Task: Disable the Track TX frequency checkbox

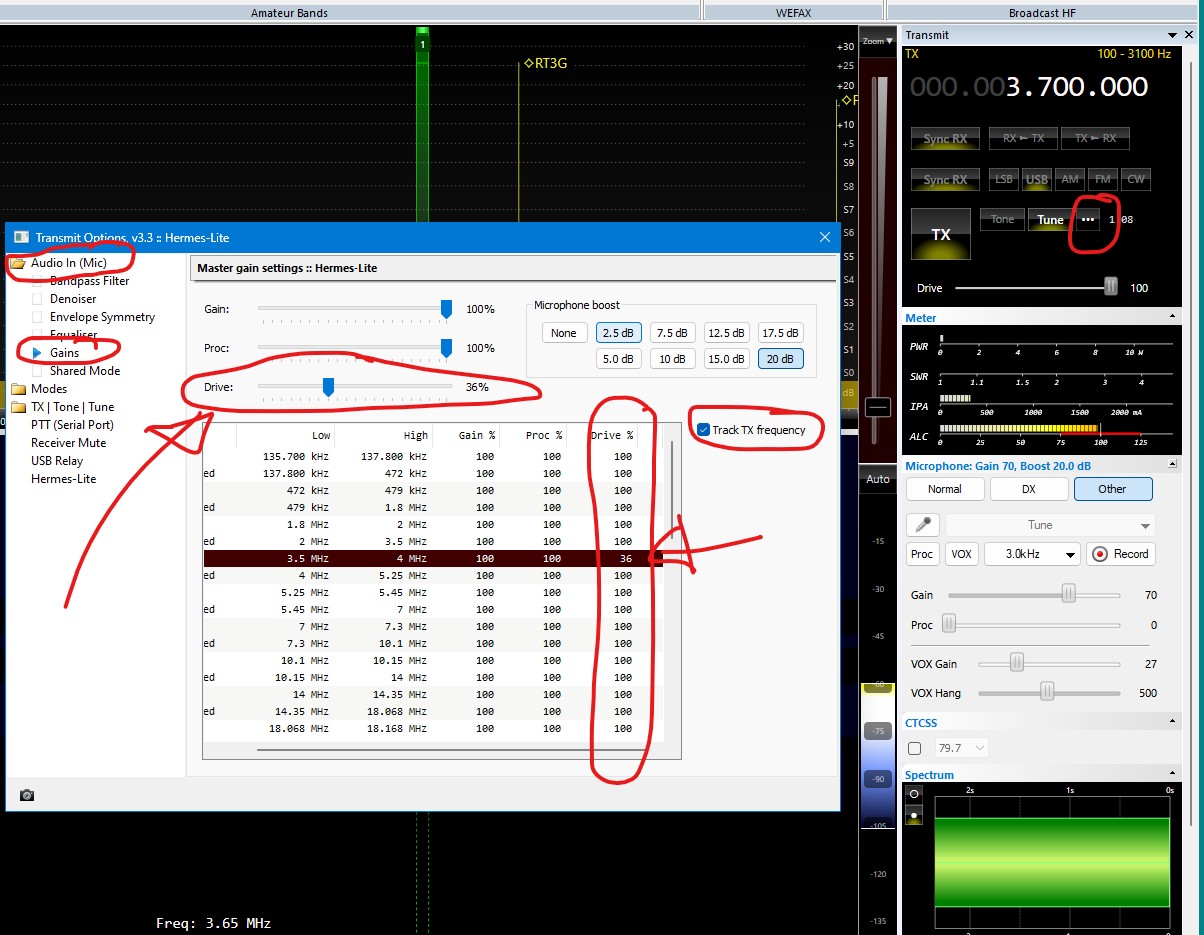Action: coord(704,430)
